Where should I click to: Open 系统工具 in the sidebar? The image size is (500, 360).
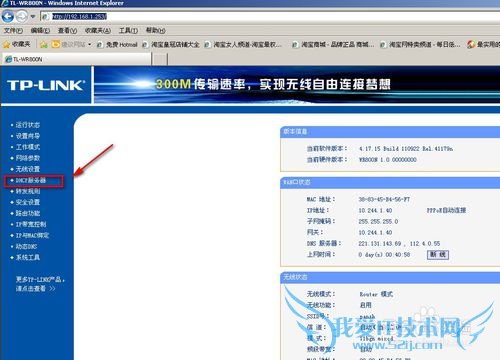click(x=28, y=257)
